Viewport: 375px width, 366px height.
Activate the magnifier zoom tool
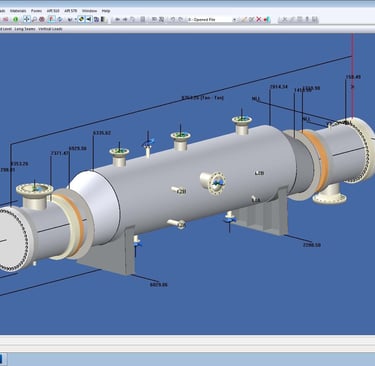pyautogui.click(x=34, y=20)
